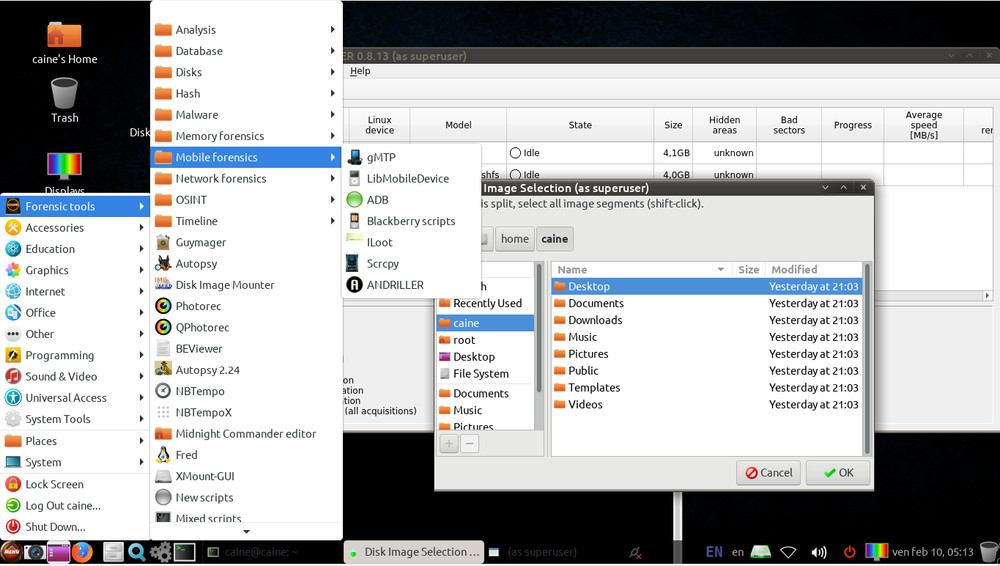Expand the Network forensics submenu
Screen dimensions: 1000x566
[220, 179]
